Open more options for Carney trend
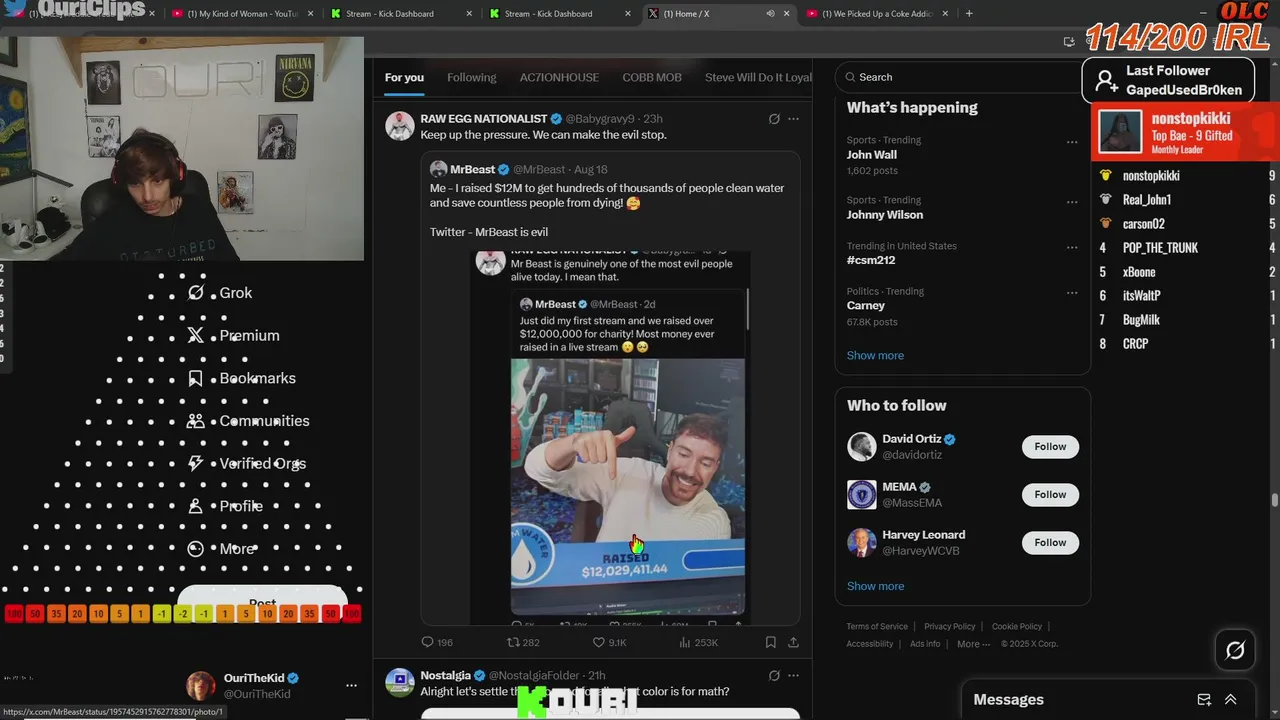This screenshot has height=720, width=1280. click(1072, 294)
